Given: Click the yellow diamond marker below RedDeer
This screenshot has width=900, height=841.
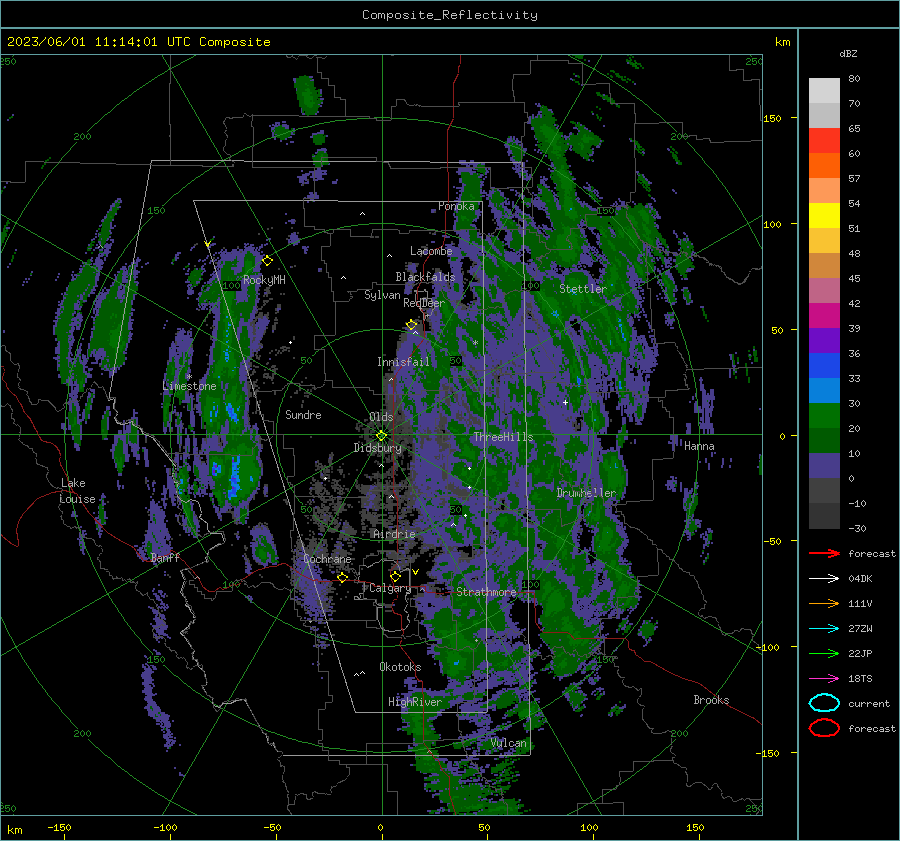Looking at the screenshot, I should point(411,325).
